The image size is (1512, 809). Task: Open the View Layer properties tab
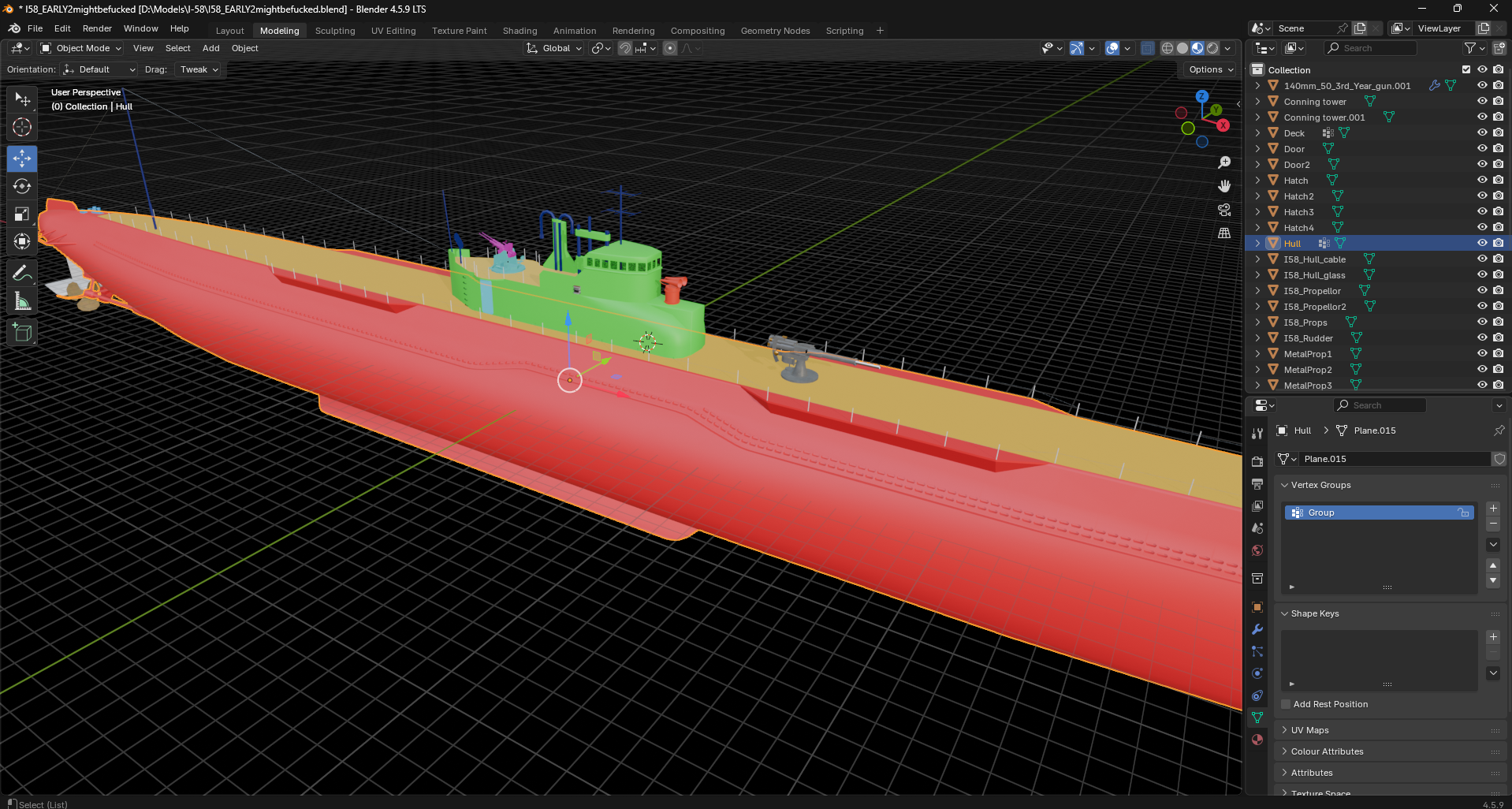tap(1257, 505)
